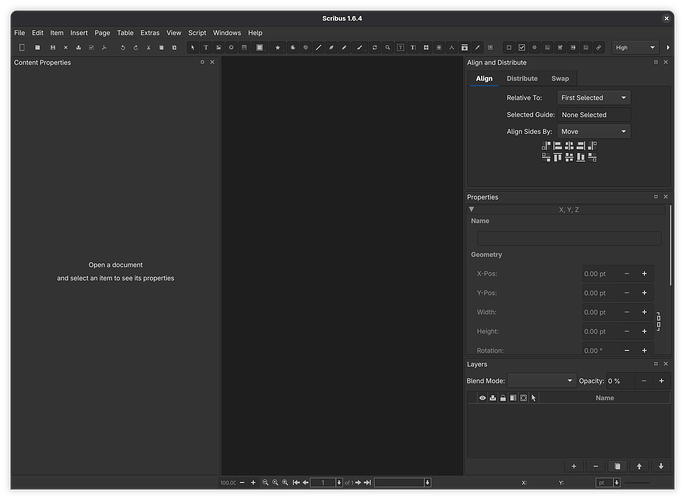Click the lock column icon in Layers
Screen dimensions: 685x500
click(x=502, y=398)
